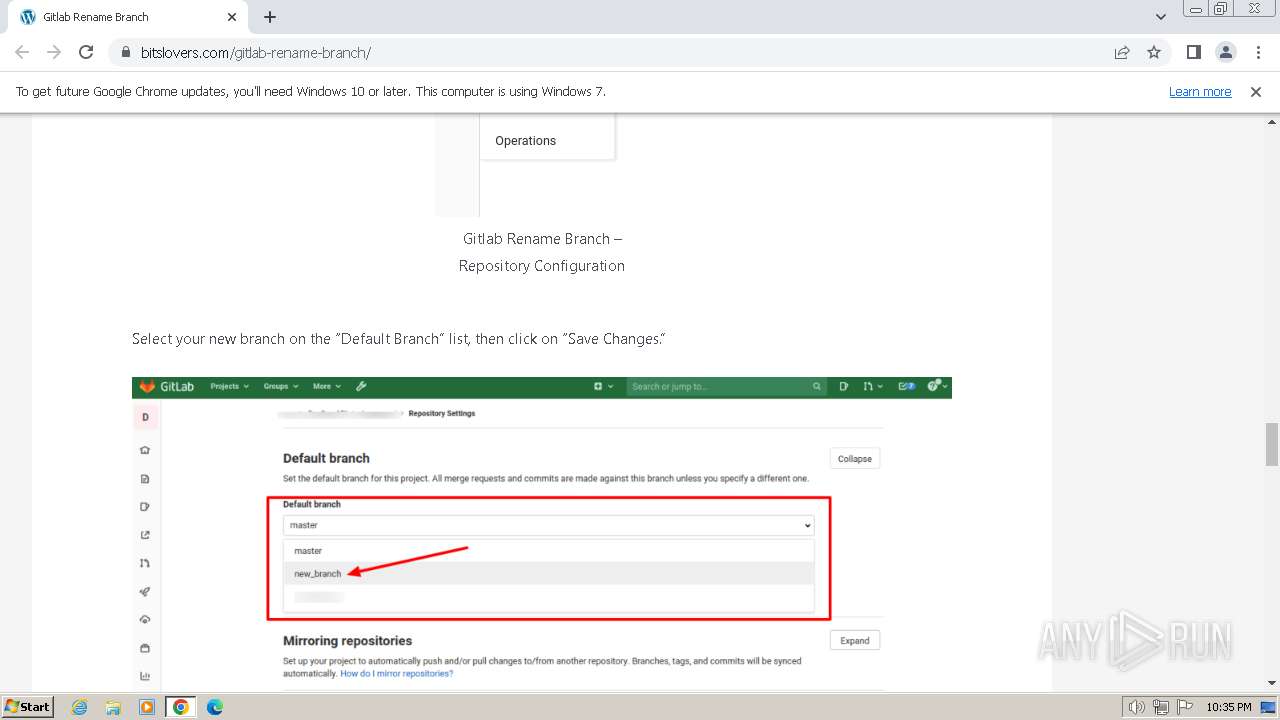Click the caption "Gitlab Rename Branch – Repository Configuration"
The image size is (1280, 720).
[x=542, y=252]
